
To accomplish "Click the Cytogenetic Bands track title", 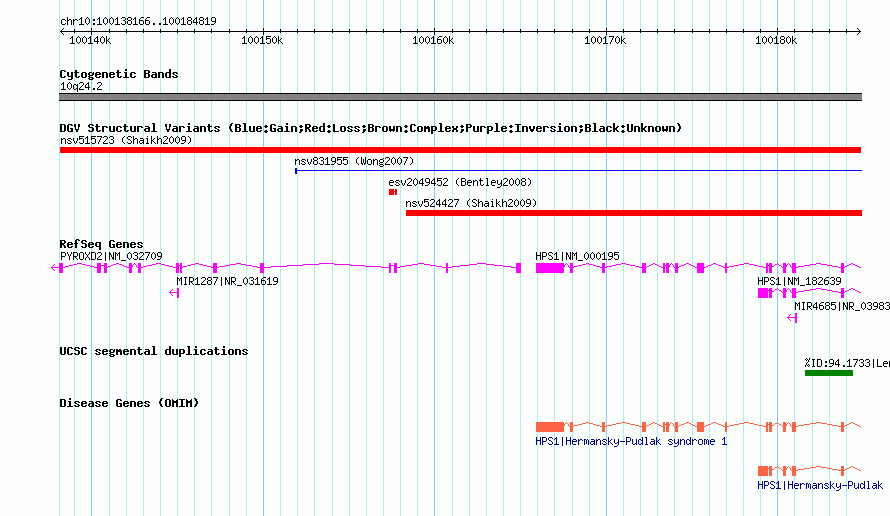I will [119, 74].
